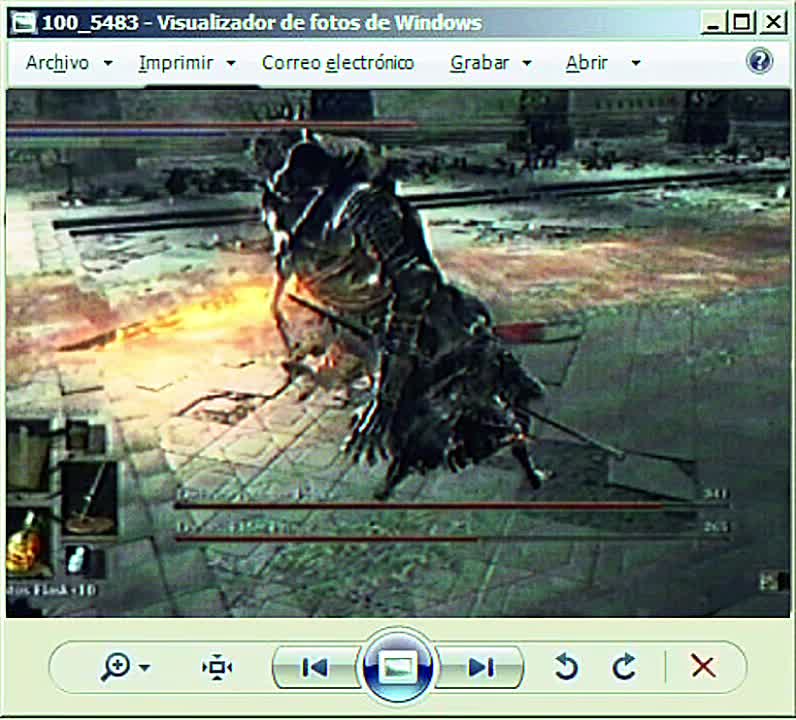This screenshot has height=720, width=796.
Task: Click the magnifier zoom icon
Action: (115, 667)
